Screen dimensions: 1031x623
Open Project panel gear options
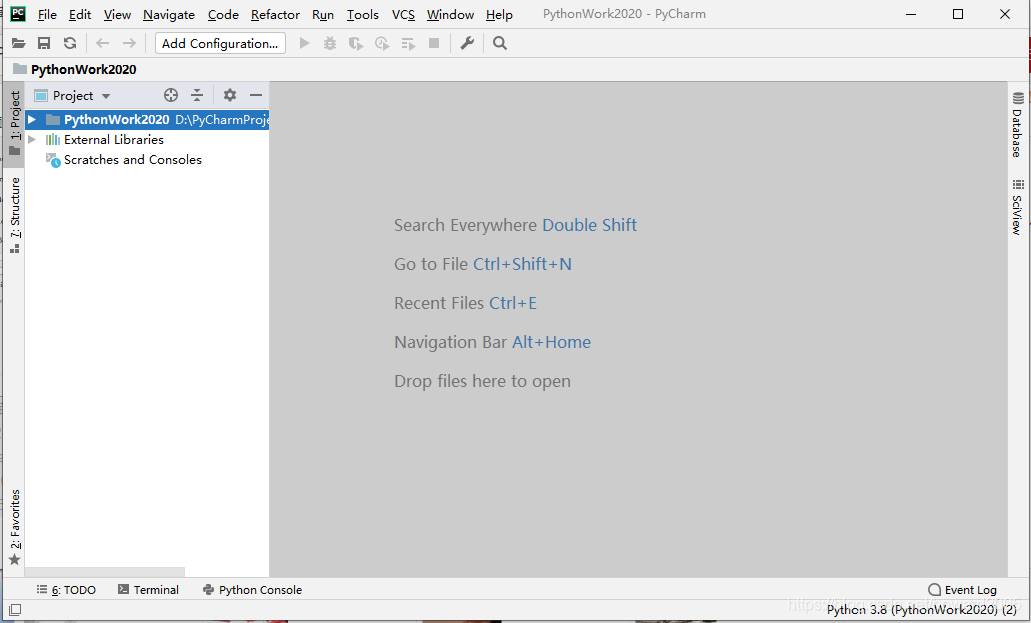tap(229, 95)
